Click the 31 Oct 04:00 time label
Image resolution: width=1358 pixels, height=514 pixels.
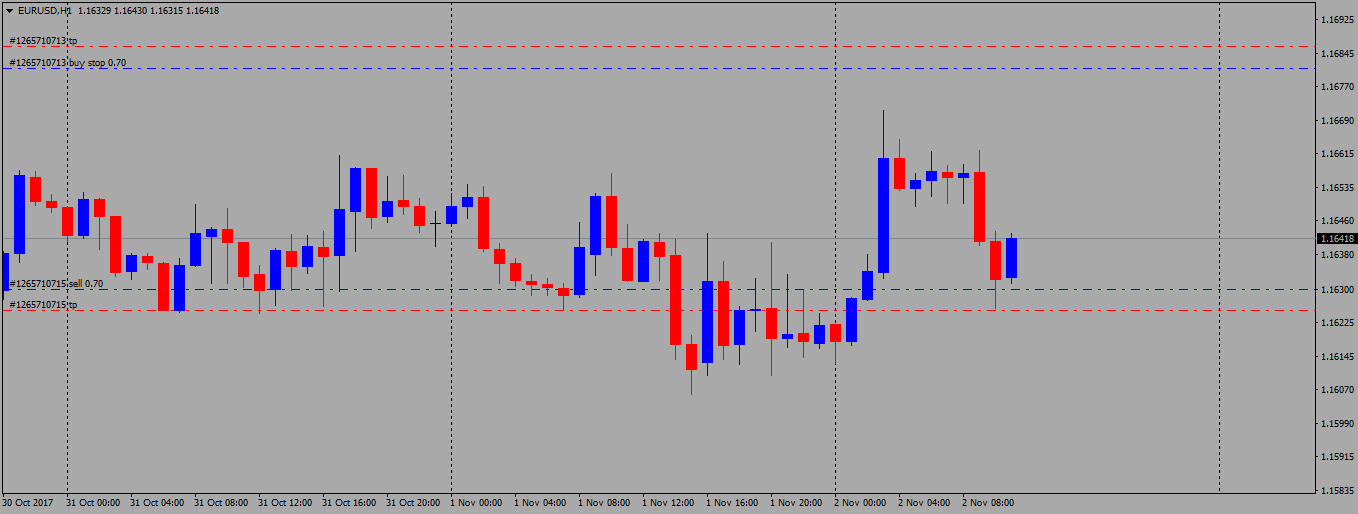[x=157, y=503]
